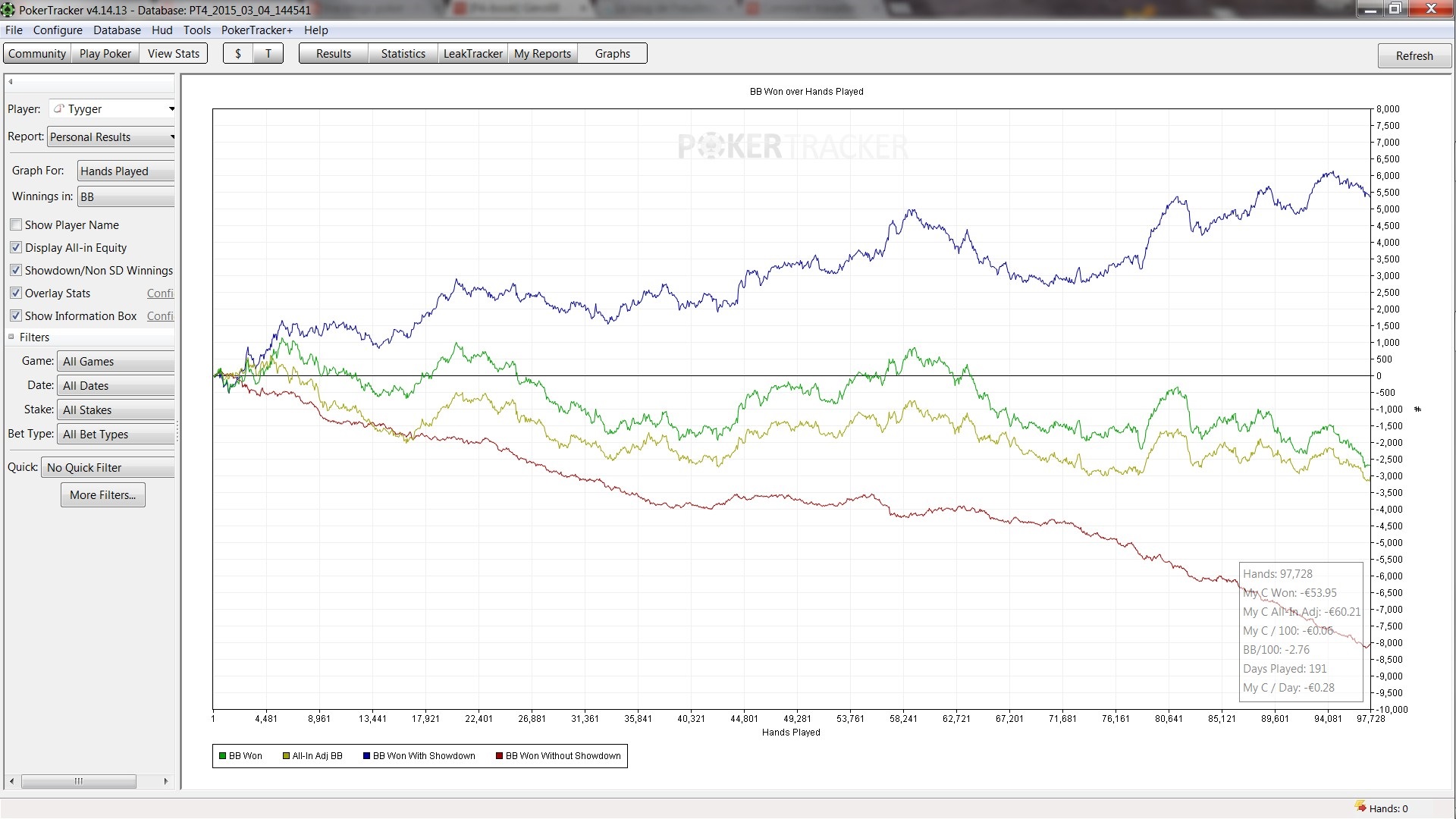Click the More Filters button
This screenshot has height=819, width=1456.
(103, 495)
